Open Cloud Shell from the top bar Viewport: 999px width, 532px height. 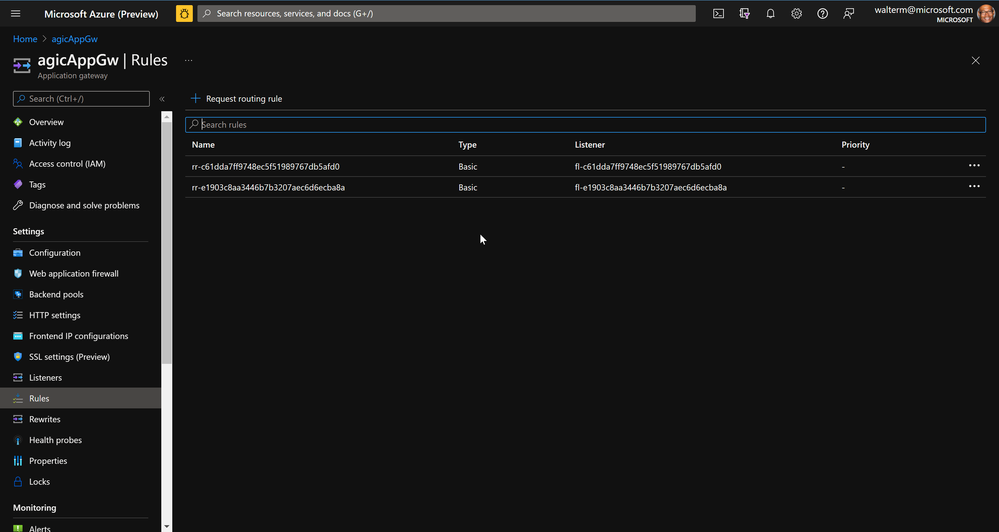coord(718,13)
